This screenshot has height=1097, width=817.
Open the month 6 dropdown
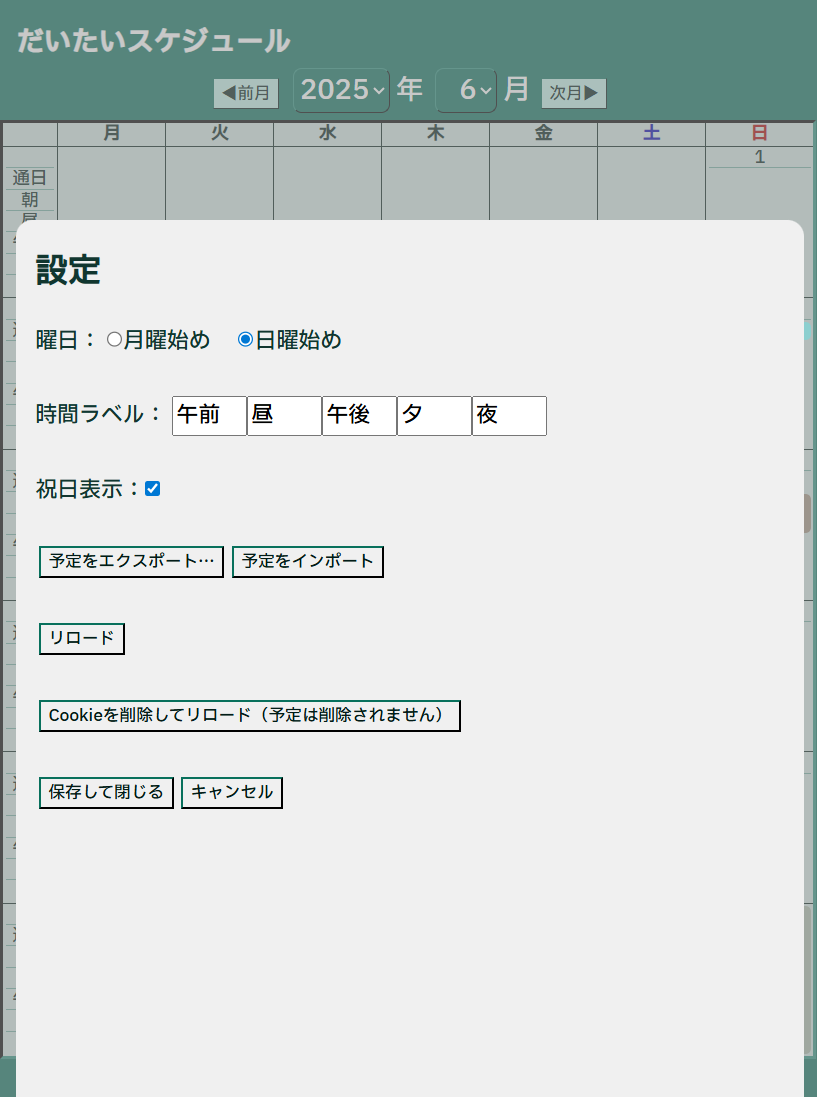point(466,91)
